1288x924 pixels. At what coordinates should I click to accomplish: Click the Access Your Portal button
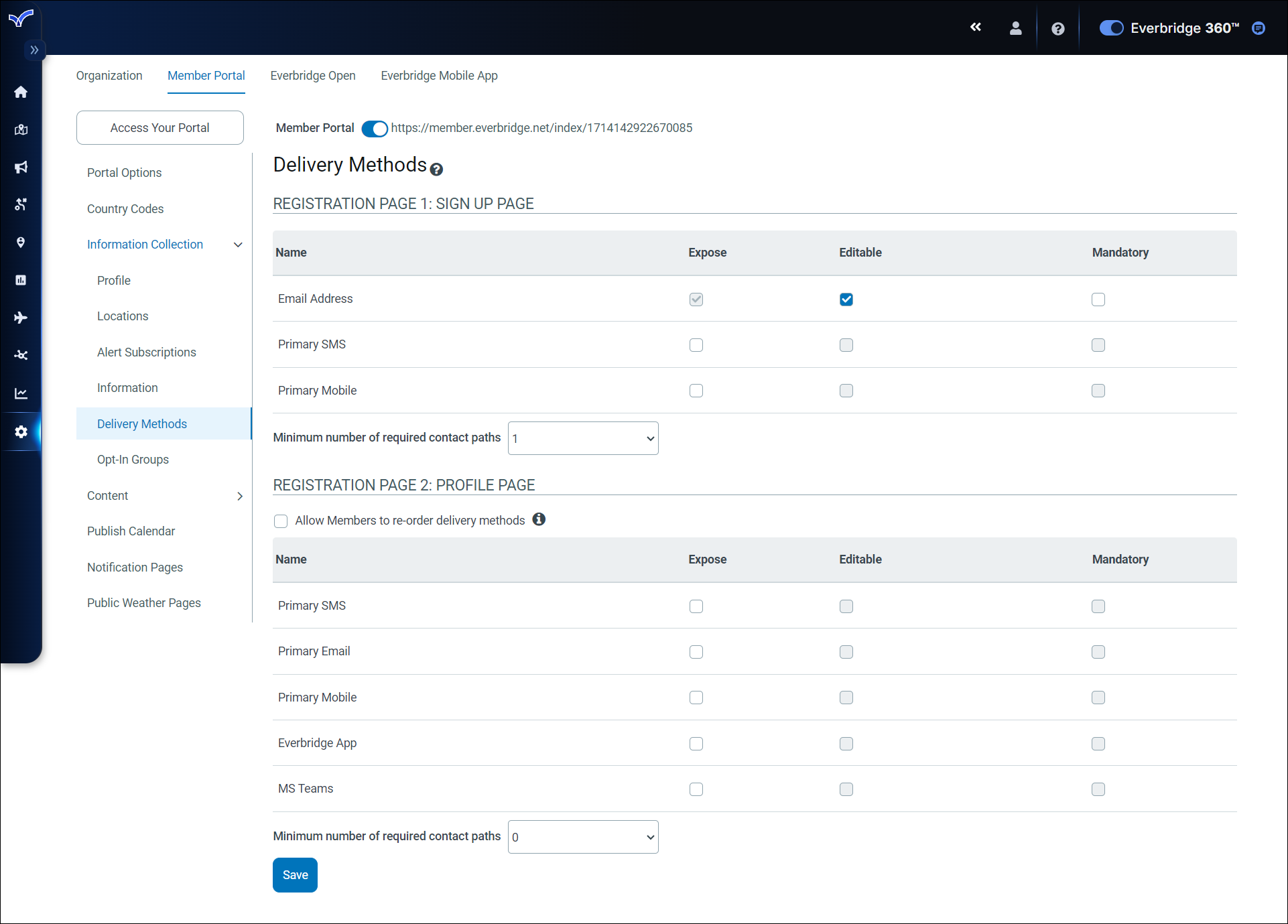point(160,128)
